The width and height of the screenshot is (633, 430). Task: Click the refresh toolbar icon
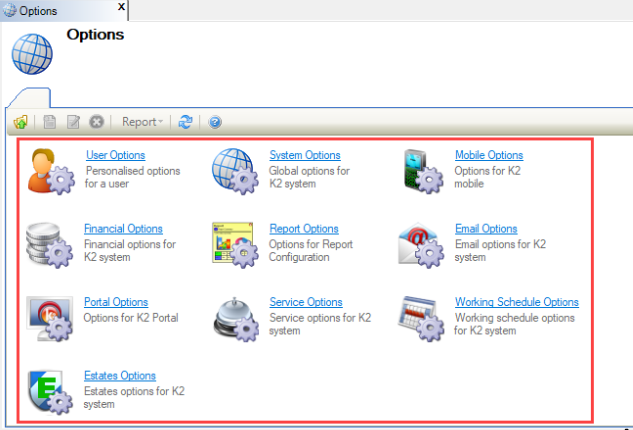186,122
